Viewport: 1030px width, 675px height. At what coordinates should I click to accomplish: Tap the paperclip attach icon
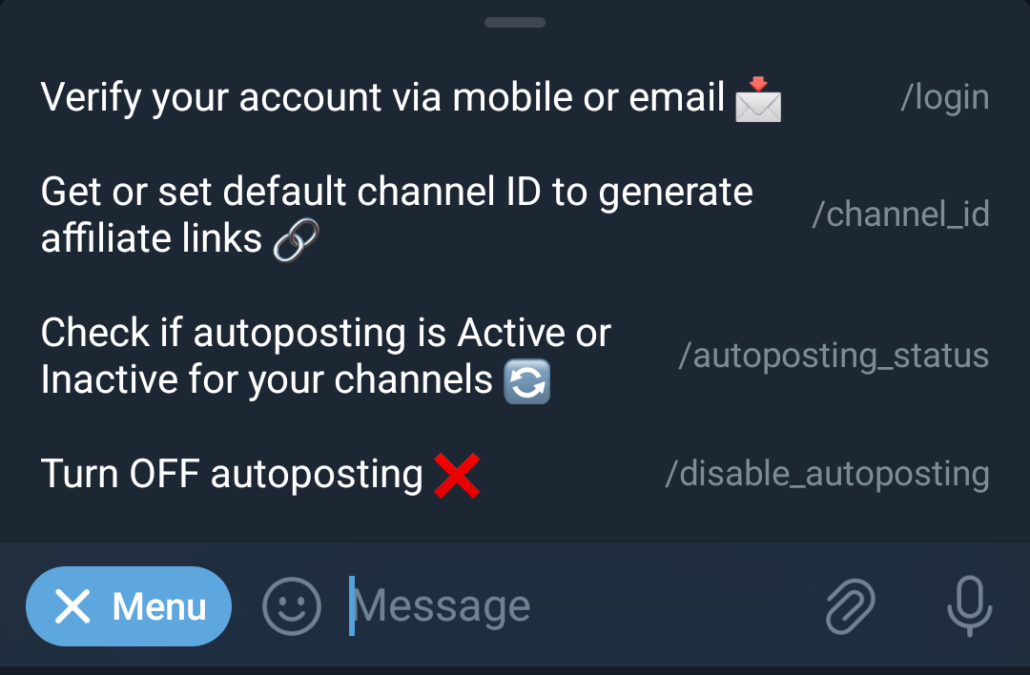[x=850, y=606]
